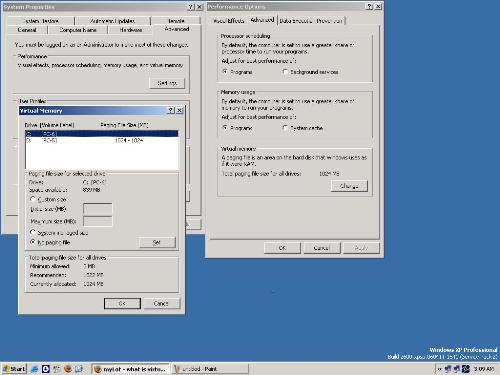Launch Internet Explorer from Quick Launch

tap(34, 369)
